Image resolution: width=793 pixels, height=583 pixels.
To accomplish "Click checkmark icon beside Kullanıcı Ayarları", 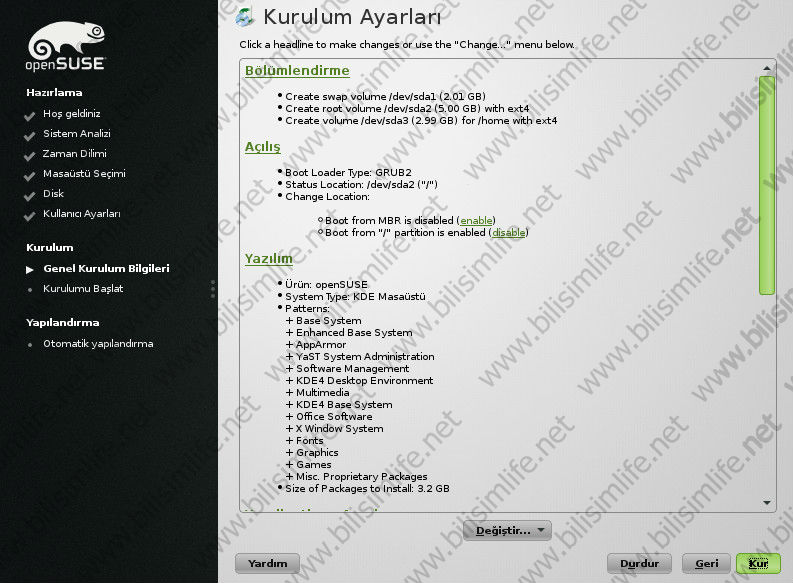I will 29,215.
